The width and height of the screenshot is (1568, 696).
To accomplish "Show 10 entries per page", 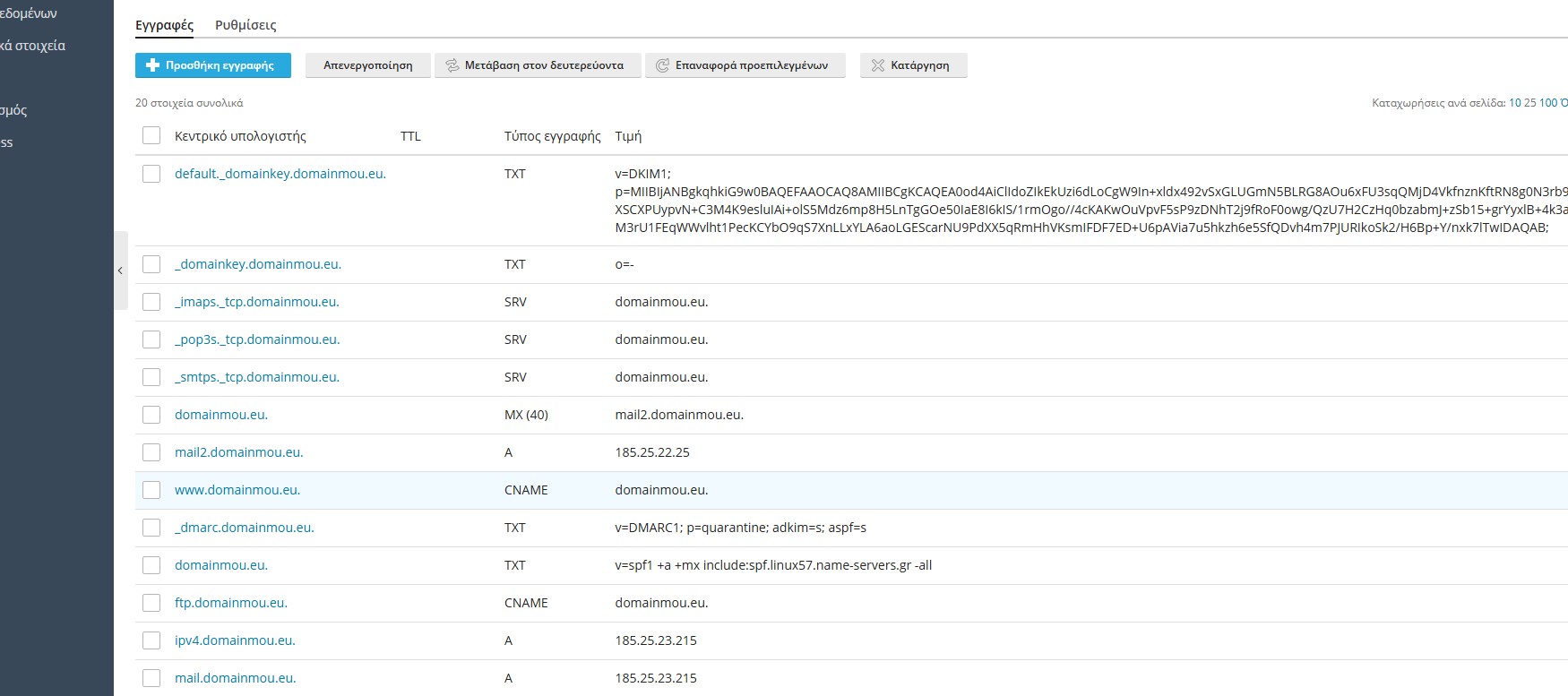I will coord(1514,103).
